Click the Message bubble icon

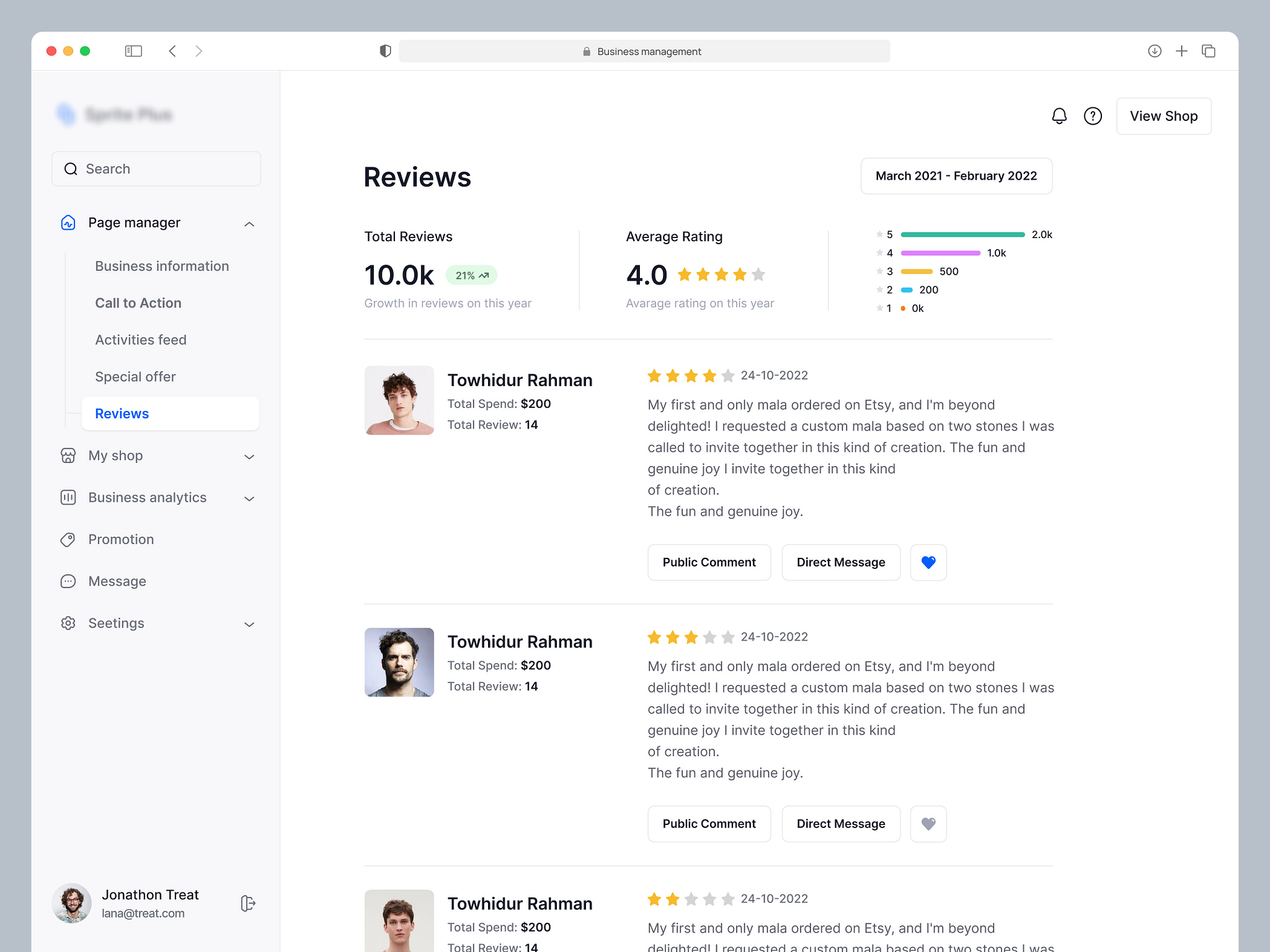pos(68,581)
